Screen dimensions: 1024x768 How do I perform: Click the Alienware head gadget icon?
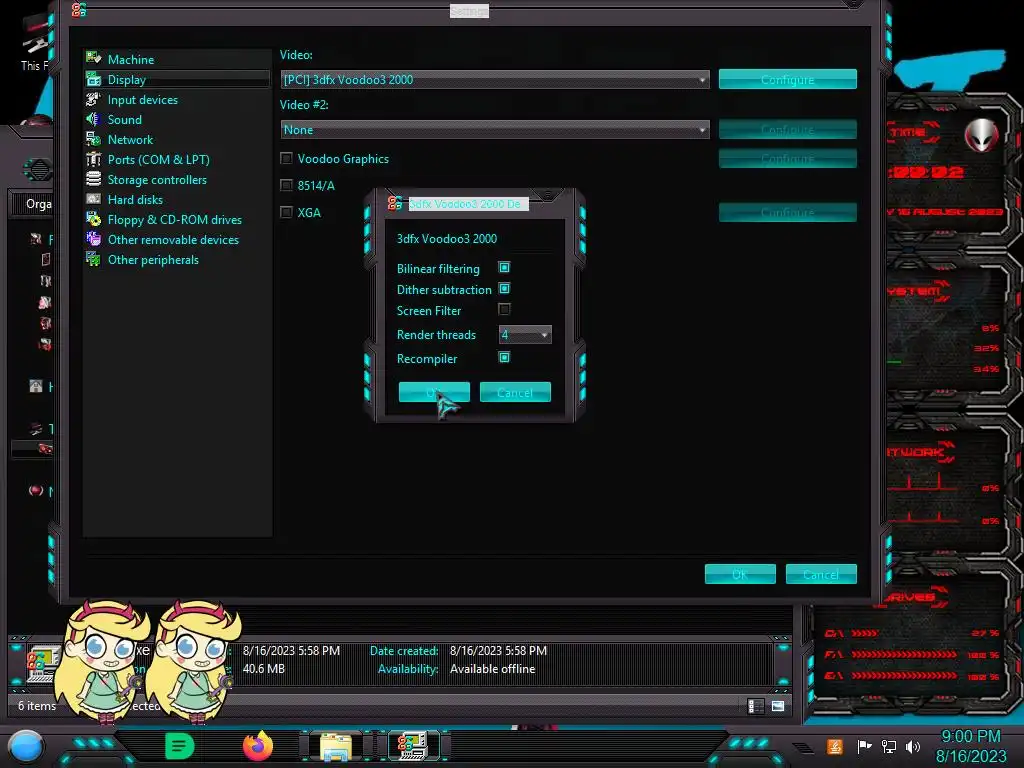tap(982, 135)
